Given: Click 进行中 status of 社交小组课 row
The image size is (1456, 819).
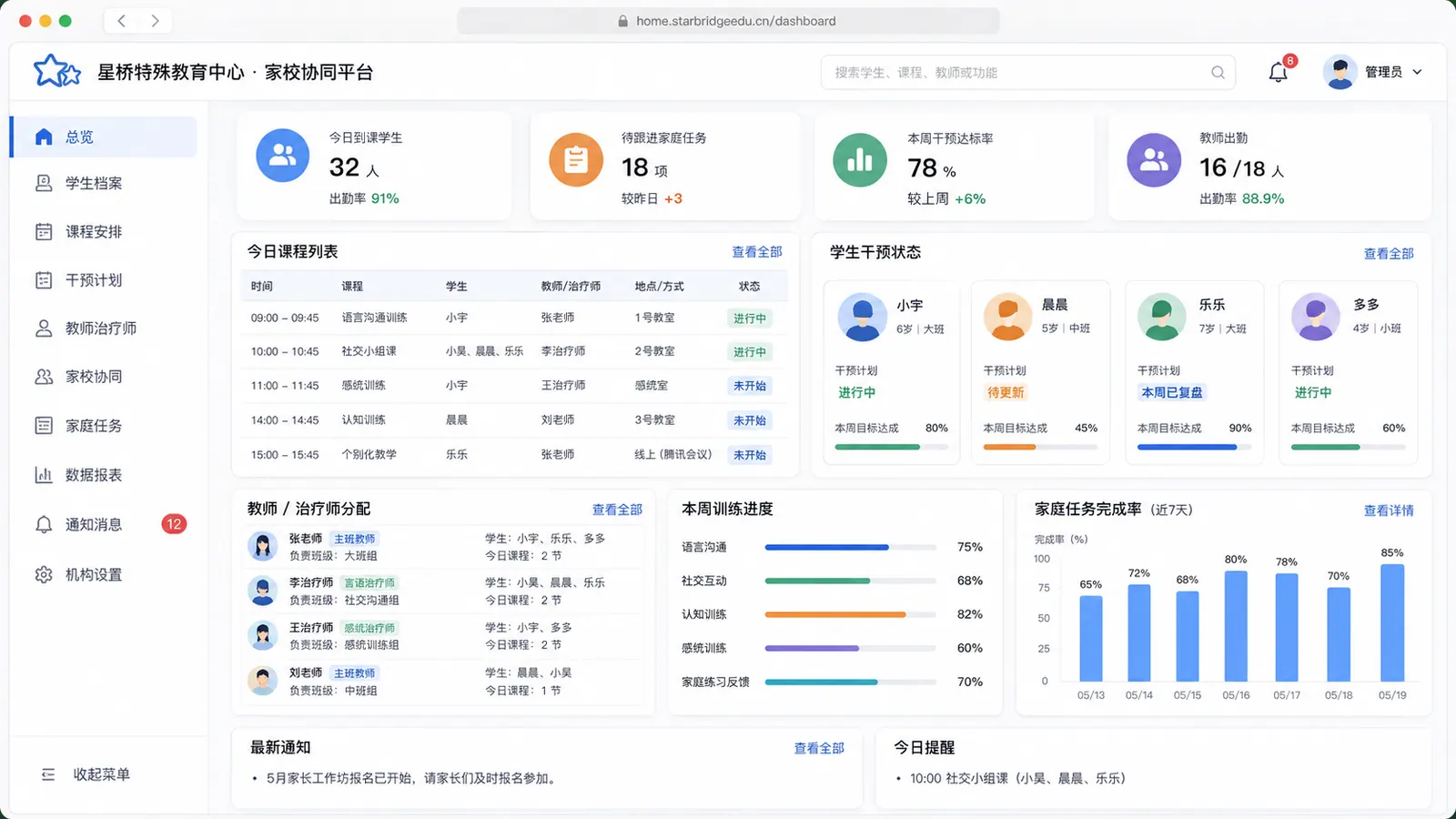Looking at the screenshot, I should (x=750, y=352).
